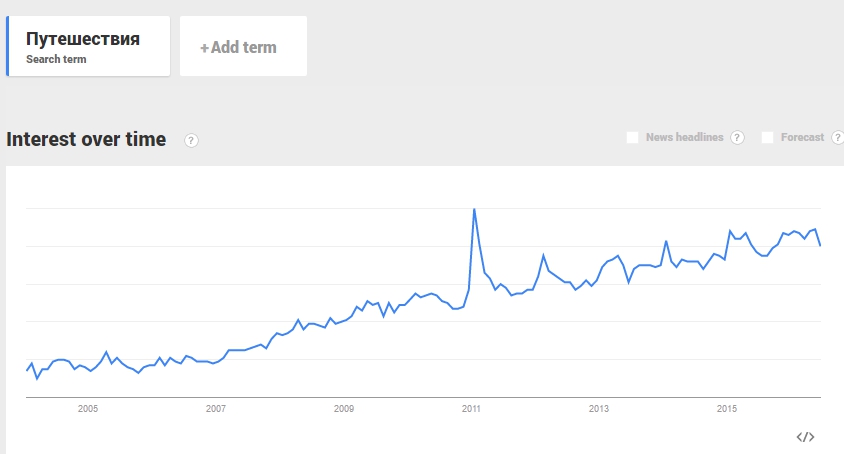Open the embed code icon below chart
This screenshot has height=454, width=844.
(x=805, y=437)
